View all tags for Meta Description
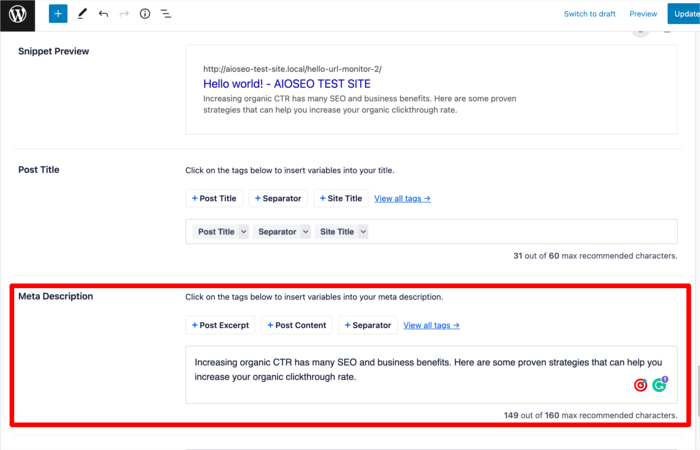This screenshot has width=700, height=450. [431, 325]
